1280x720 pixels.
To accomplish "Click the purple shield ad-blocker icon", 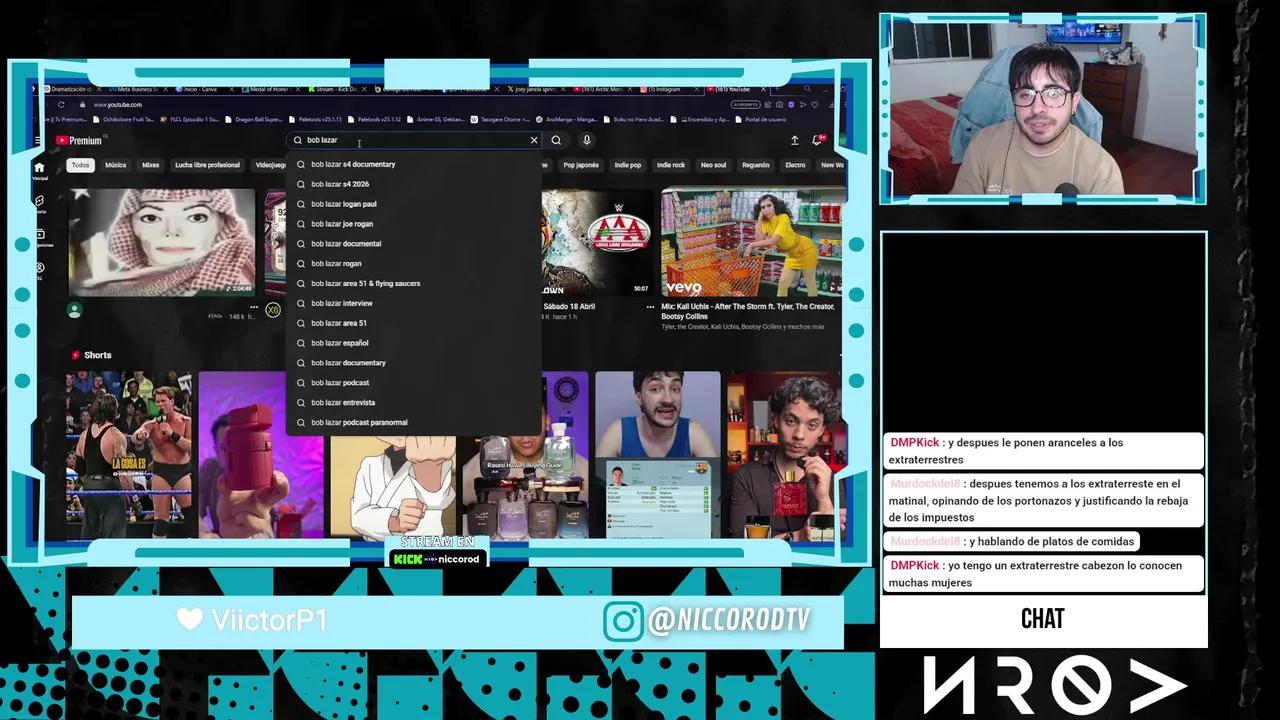I will pyautogui.click(x=791, y=104).
